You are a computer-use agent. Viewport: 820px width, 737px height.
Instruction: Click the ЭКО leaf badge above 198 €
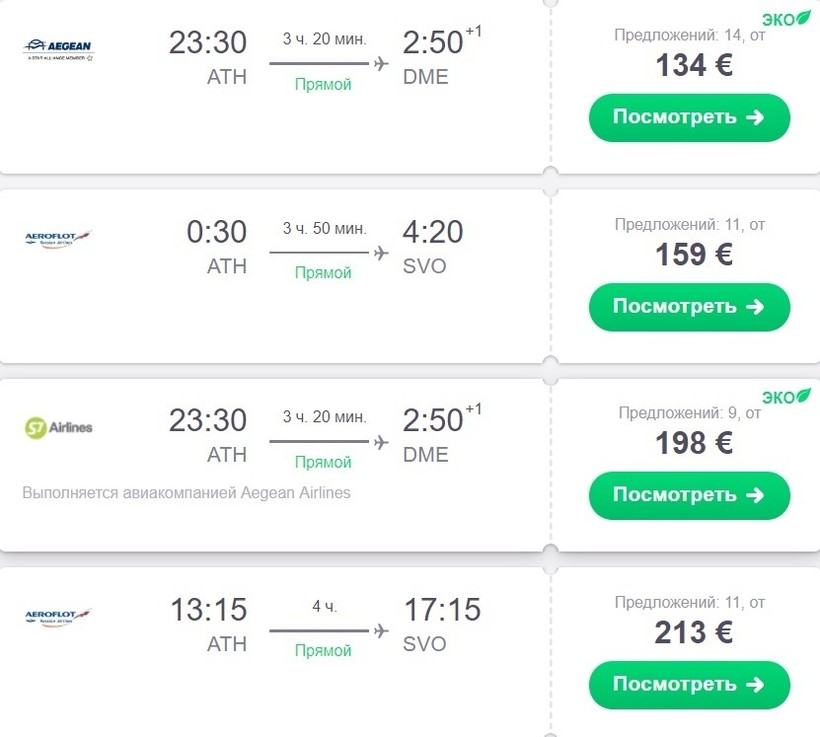coord(786,397)
